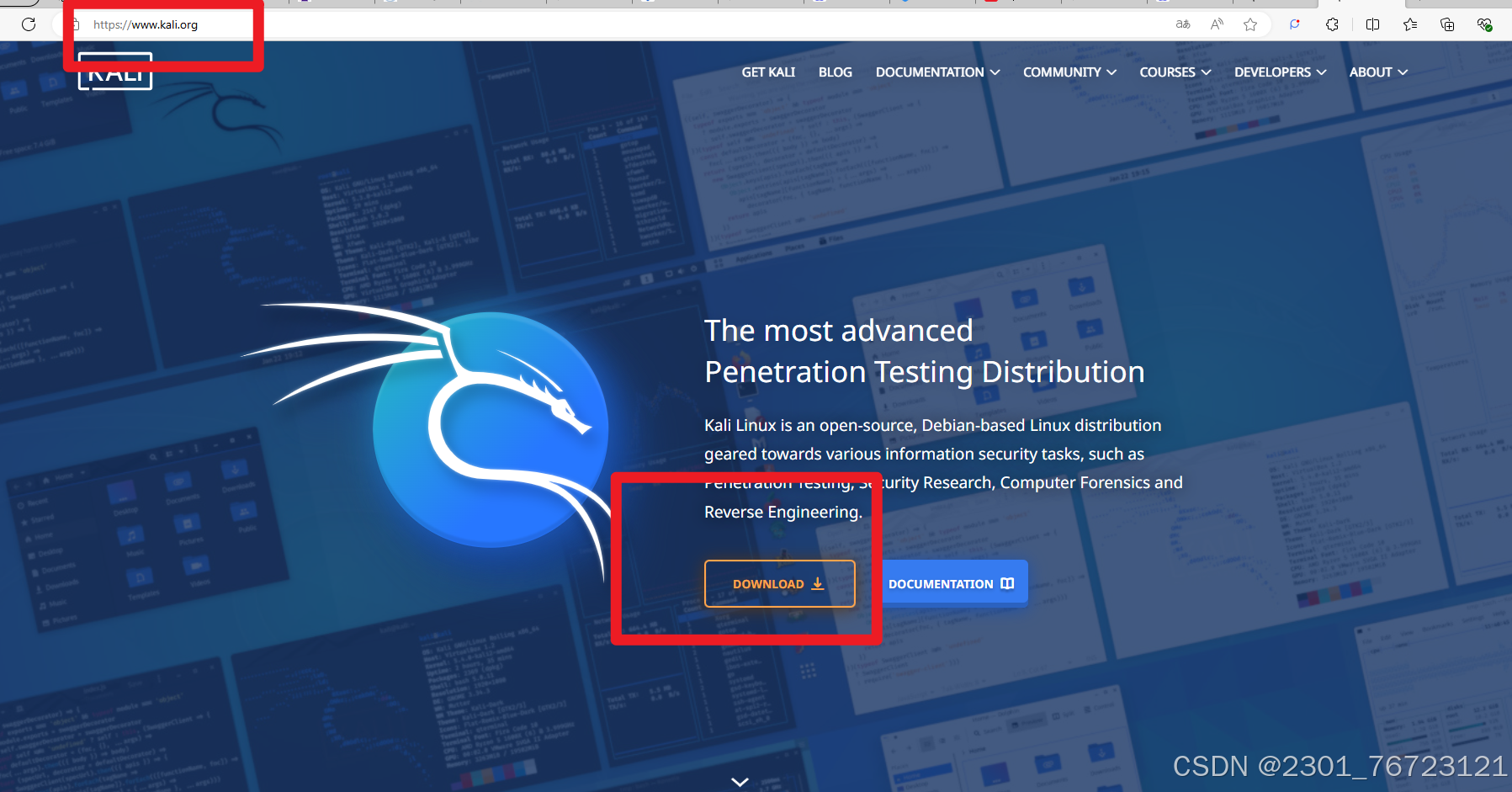Open the Read Aloud icon in address bar

(1217, 24)
